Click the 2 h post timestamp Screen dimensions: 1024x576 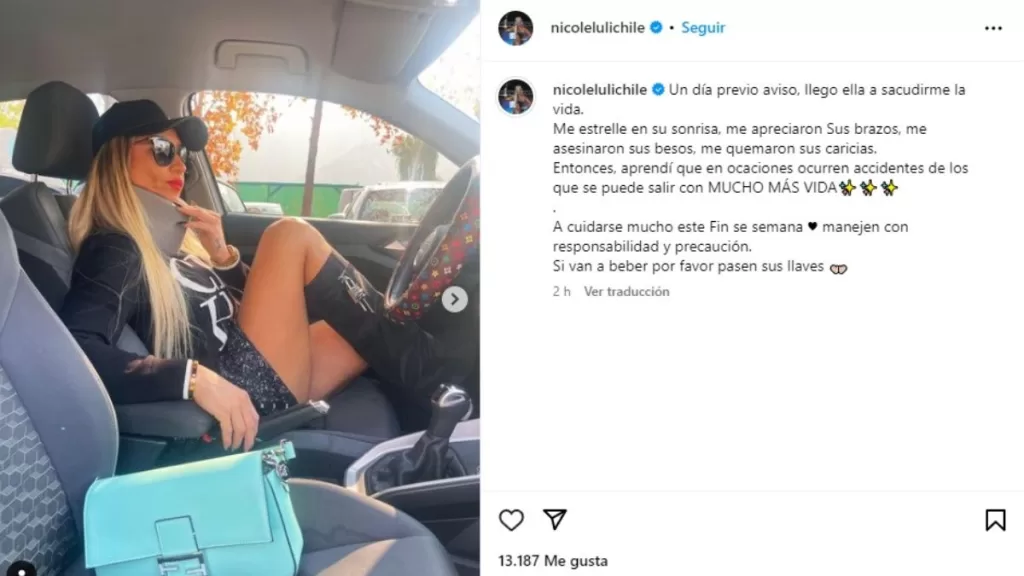(x=561, y=291)
